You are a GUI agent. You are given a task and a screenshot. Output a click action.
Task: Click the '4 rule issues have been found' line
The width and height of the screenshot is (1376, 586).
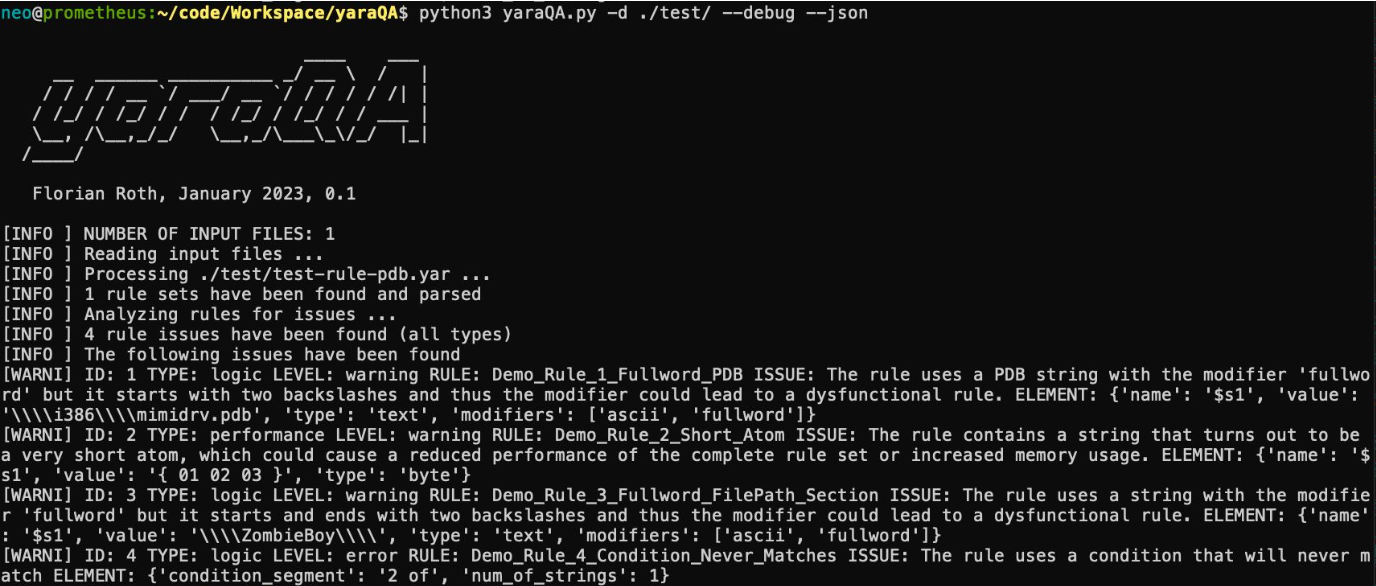click(297, 334)
